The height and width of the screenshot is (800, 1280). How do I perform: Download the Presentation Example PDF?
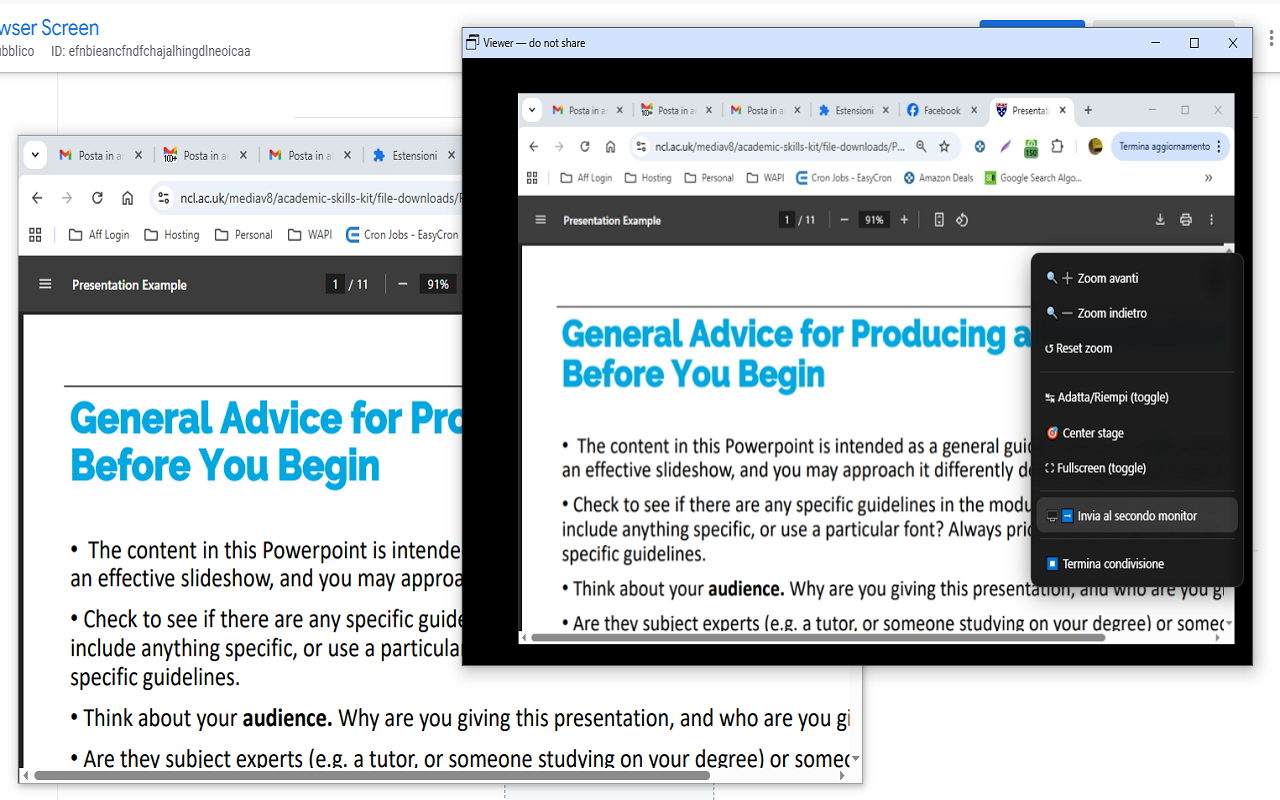[1160, 219]
